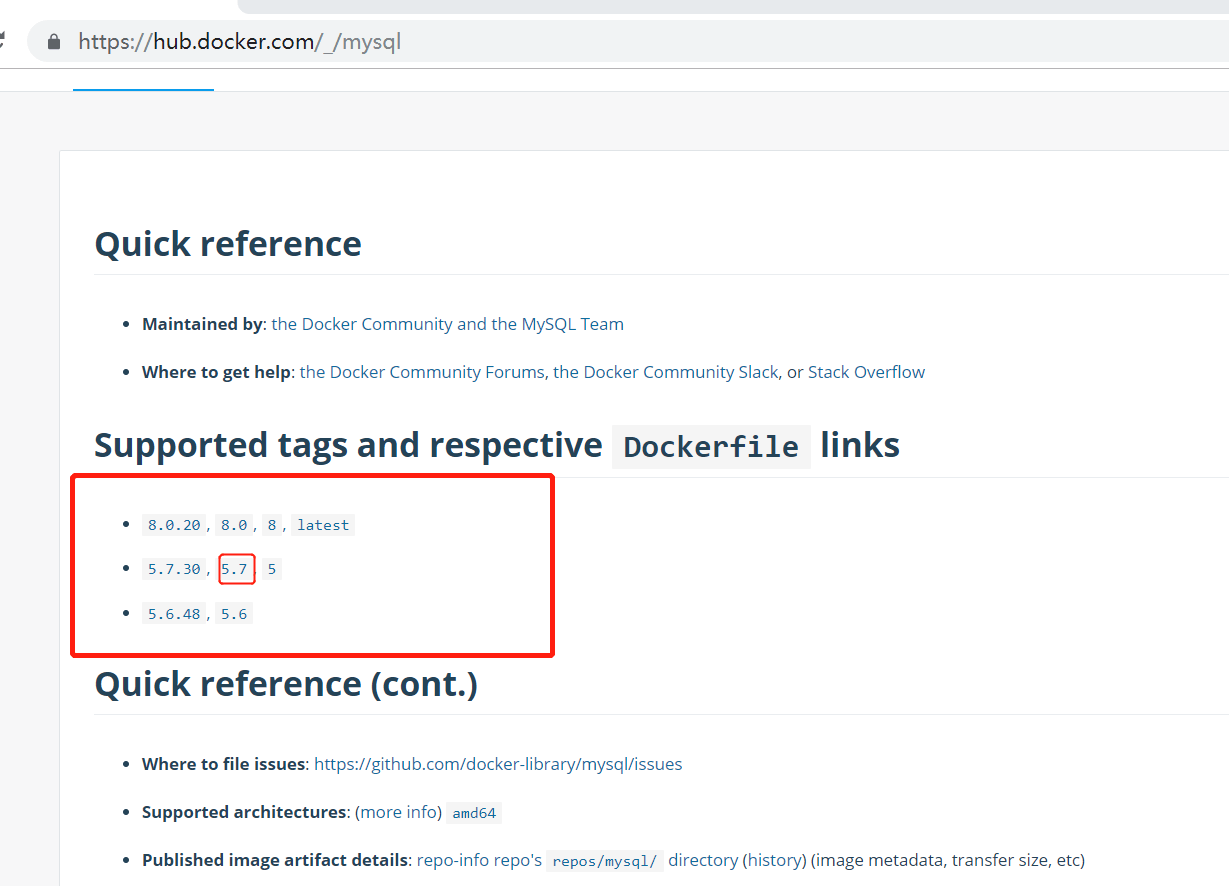Open the github docker-library mysql issues link
Viewport: 1229px width, 886px height.
click(498, 764)
